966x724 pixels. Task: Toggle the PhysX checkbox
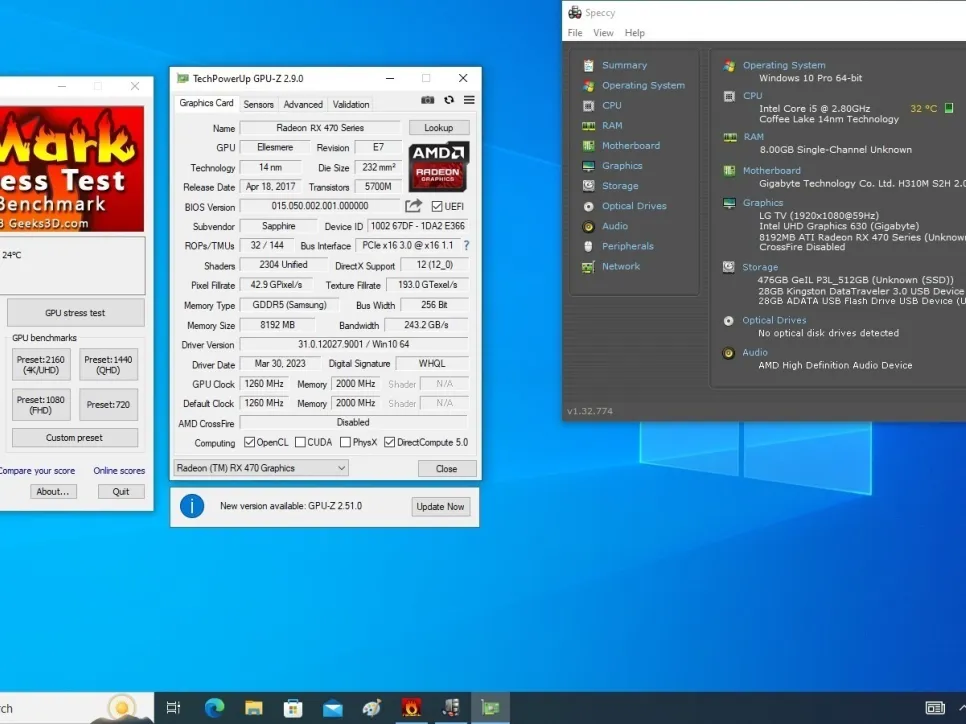(346, 442)
